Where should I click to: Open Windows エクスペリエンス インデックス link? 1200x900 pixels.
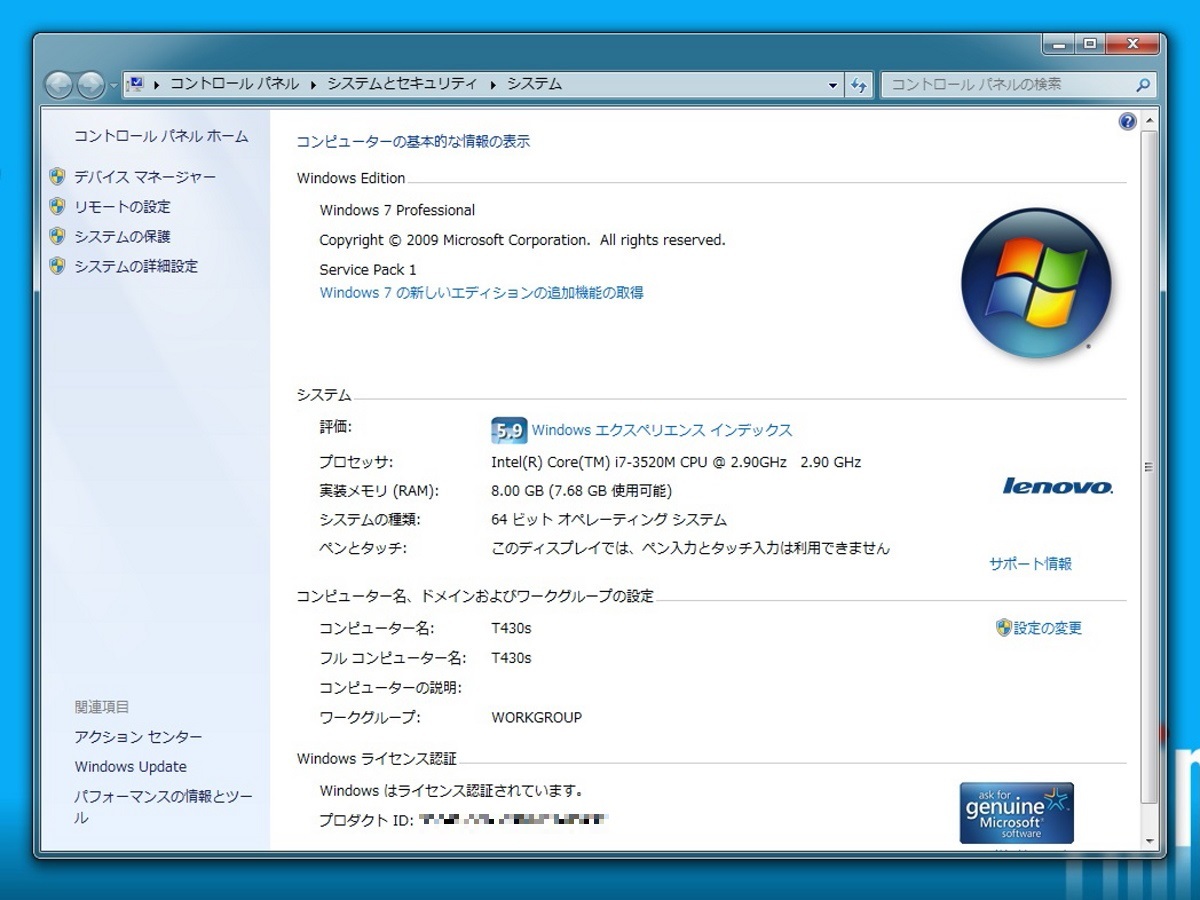662,430
